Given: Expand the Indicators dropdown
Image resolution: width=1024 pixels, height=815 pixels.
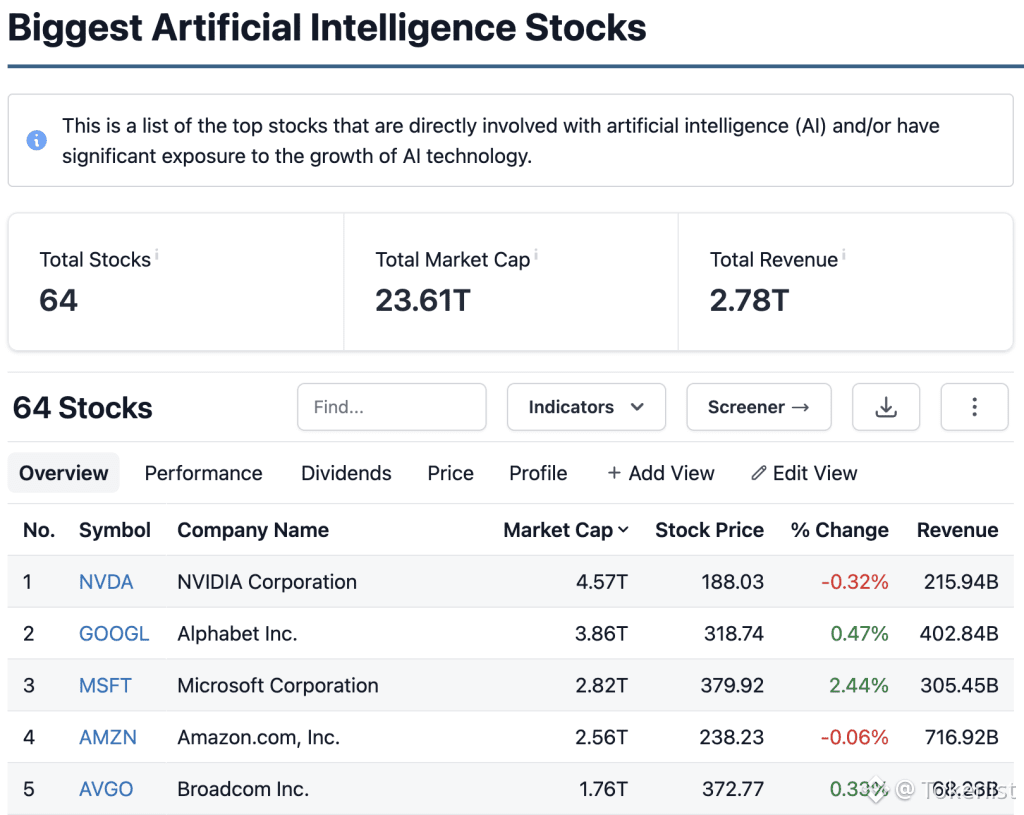Looking at the screenshot, I should pyautogui.click(x=586, y=407).
